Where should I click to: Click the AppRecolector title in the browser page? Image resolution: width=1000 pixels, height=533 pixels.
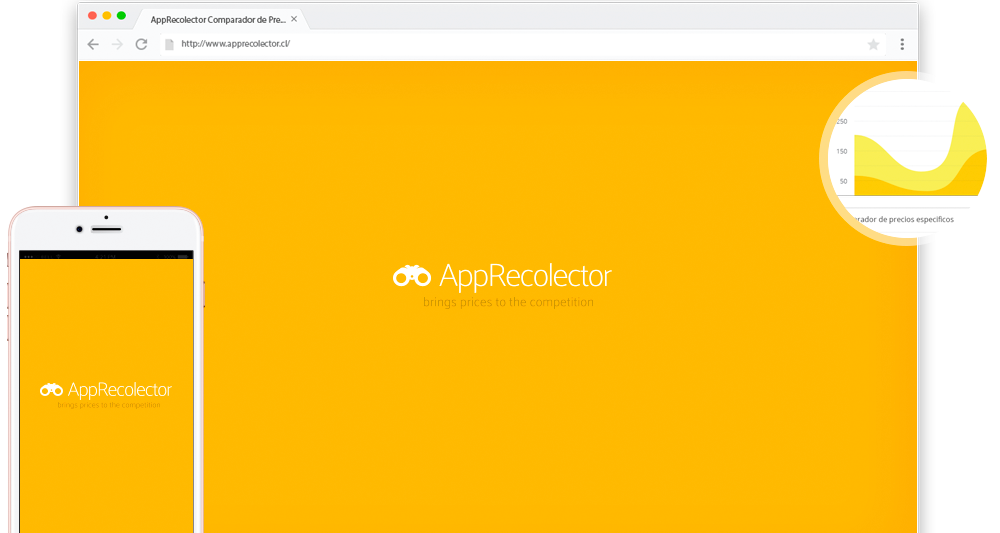526,275
